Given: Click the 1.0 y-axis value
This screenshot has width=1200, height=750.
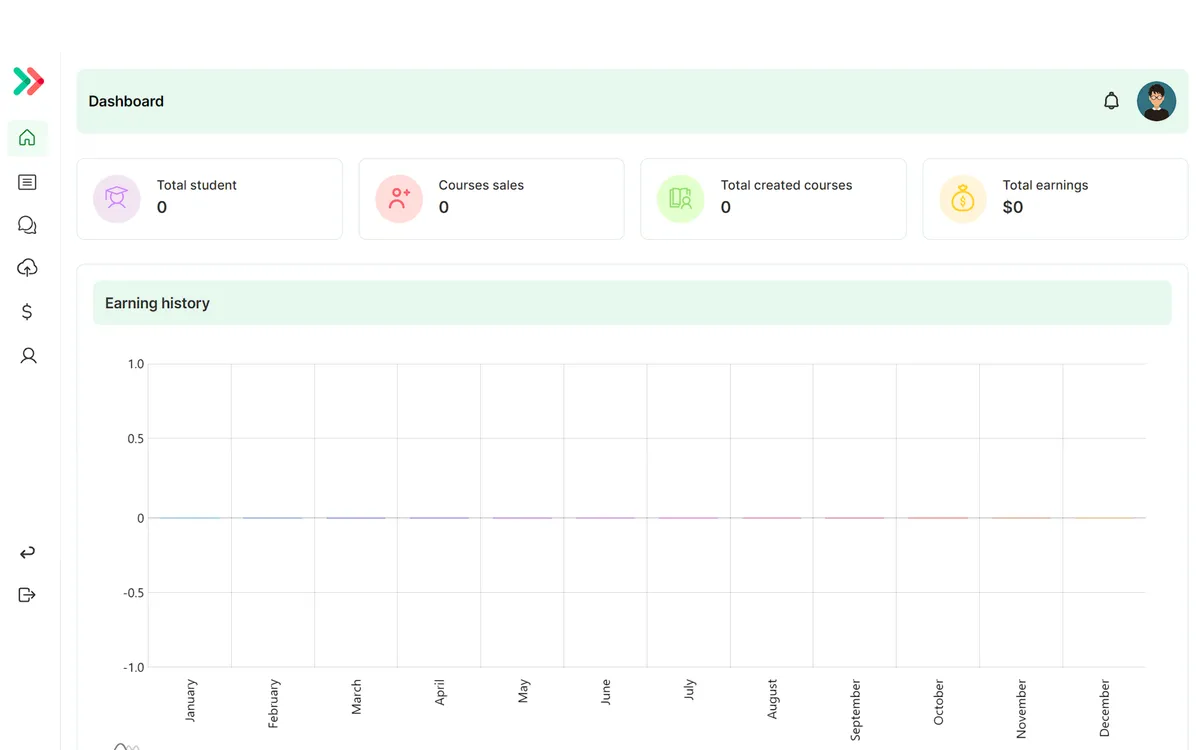Looking at the screenshot, I should pyautogui.click(x=136, y=364).
